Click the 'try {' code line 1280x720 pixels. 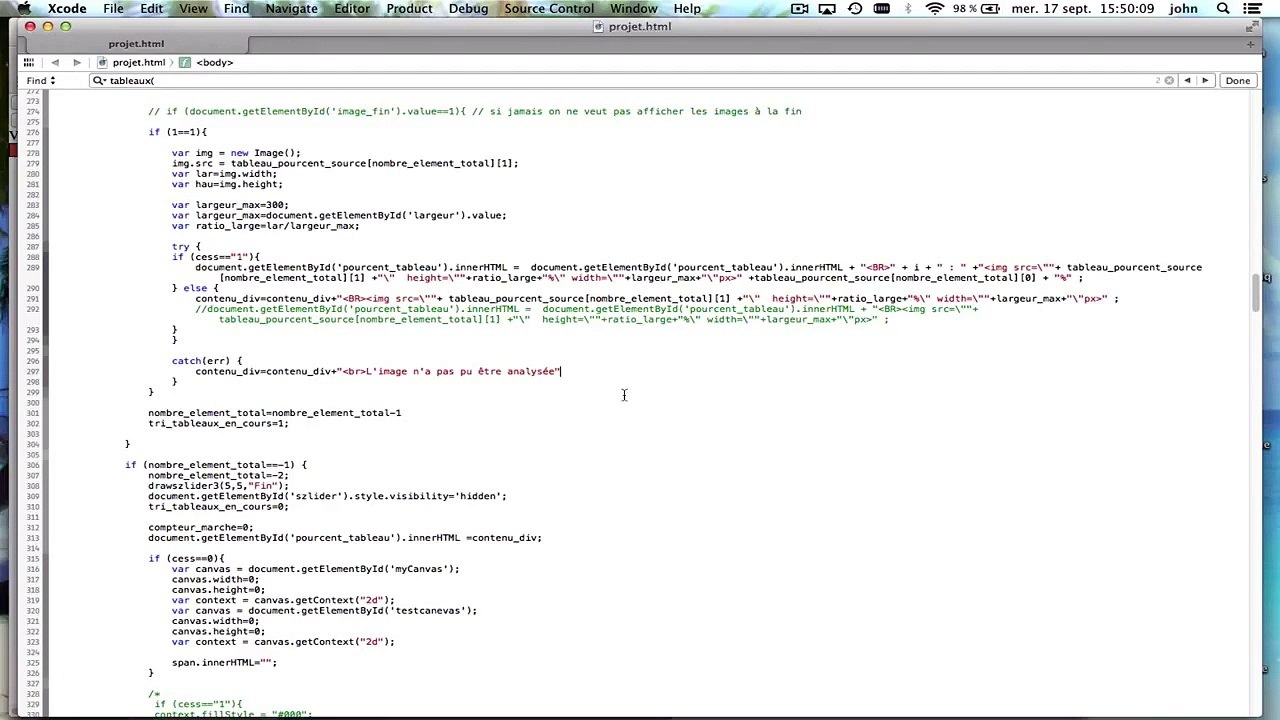(186, 246)
